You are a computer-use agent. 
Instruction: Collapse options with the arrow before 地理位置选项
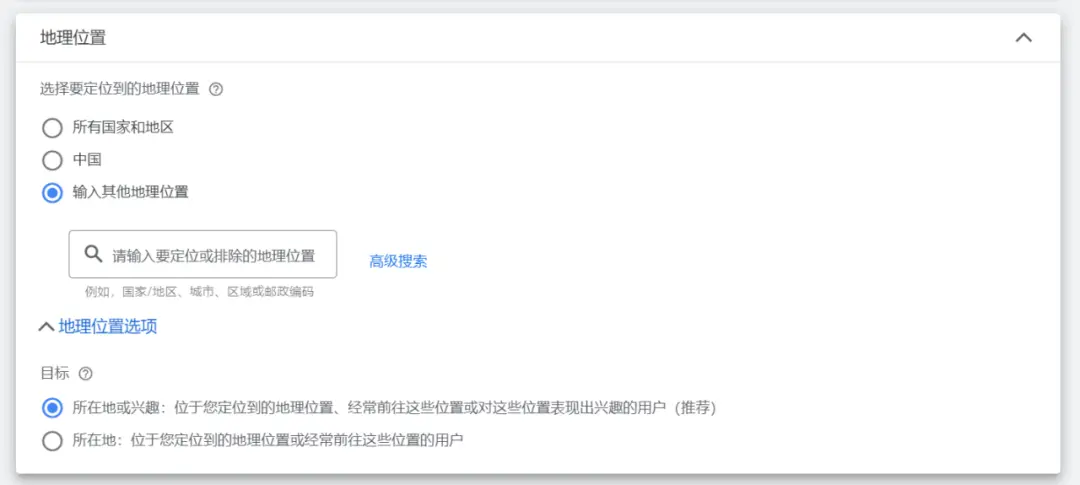46,327
